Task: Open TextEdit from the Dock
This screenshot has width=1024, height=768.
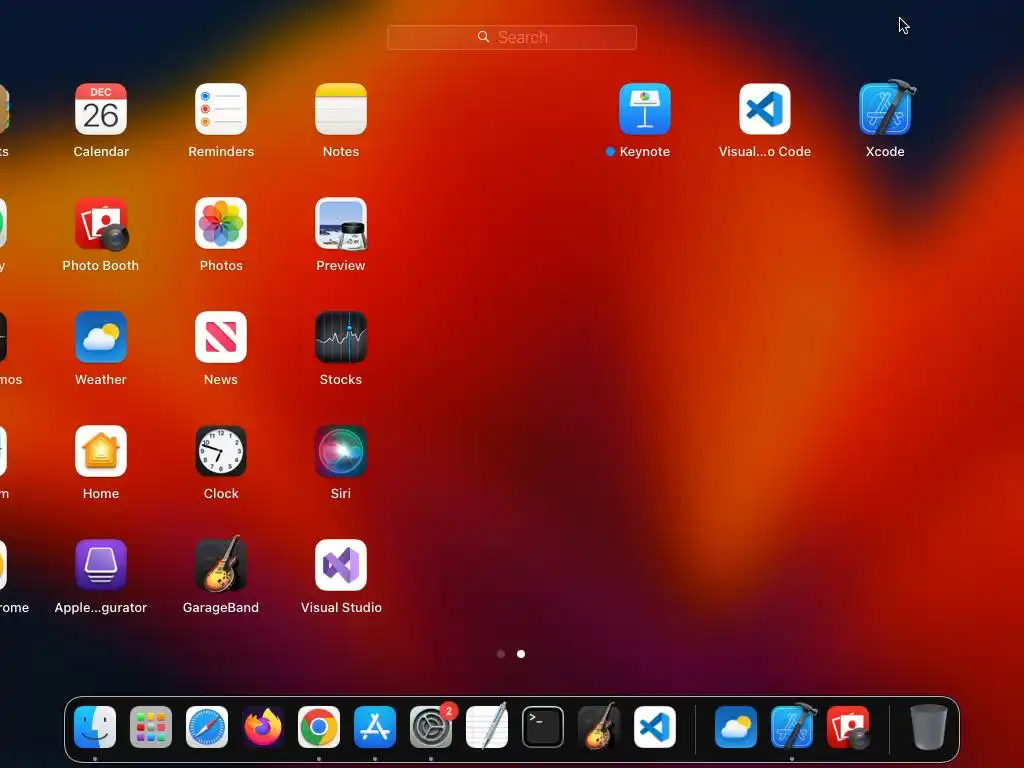Action: click(x=487, y=727)
